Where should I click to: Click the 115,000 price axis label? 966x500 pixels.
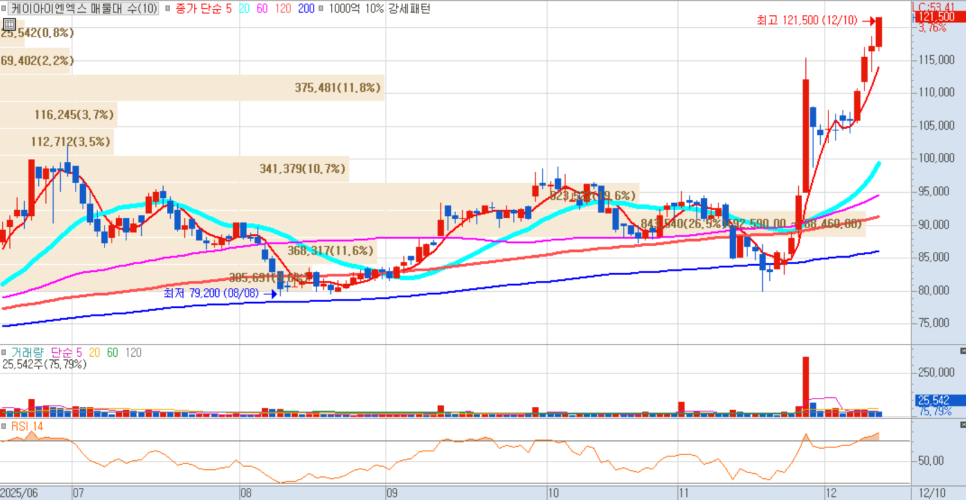tap(936, 60)
